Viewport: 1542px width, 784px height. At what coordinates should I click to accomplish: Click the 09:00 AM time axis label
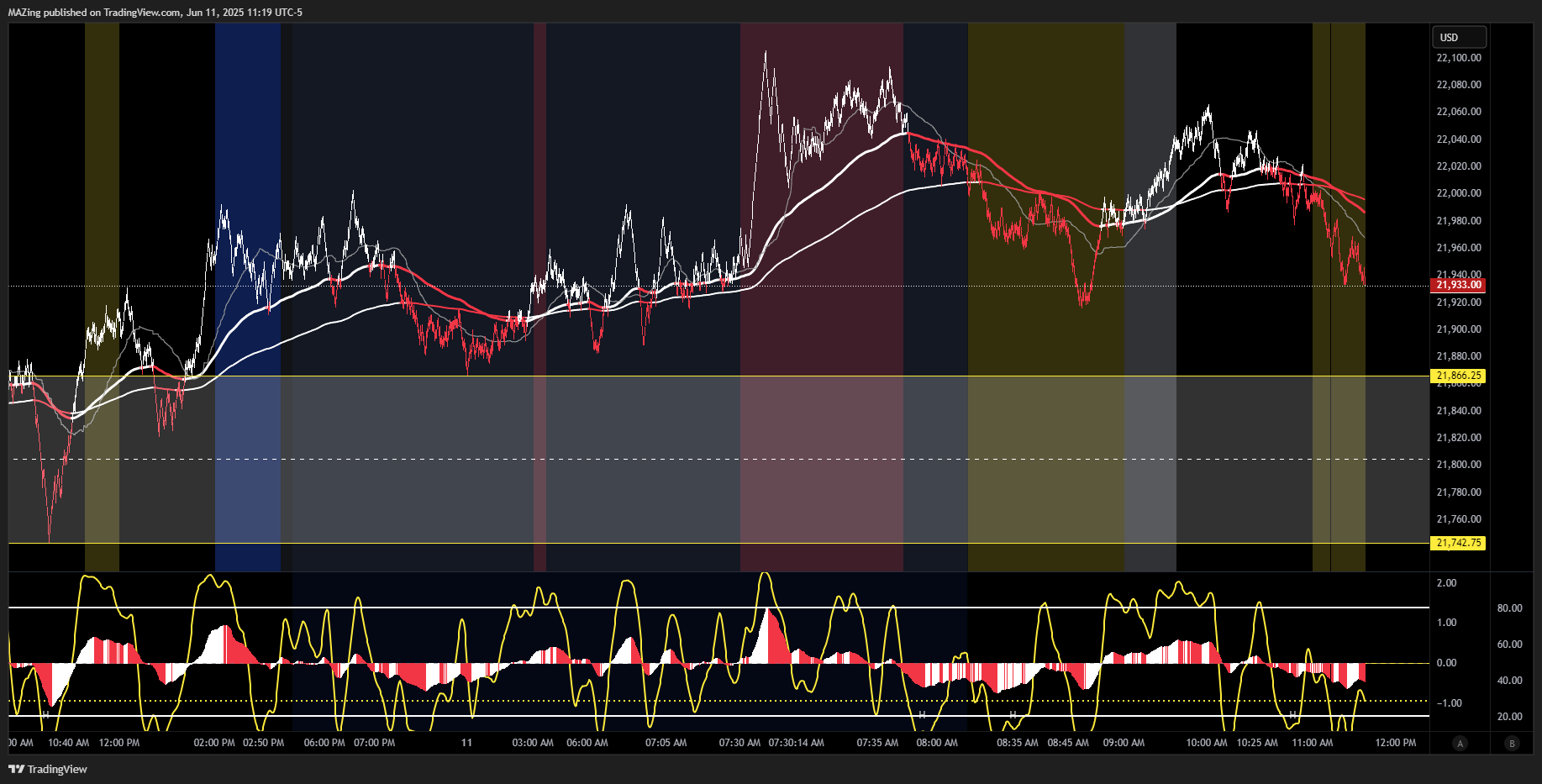(x=1124, y=743)
